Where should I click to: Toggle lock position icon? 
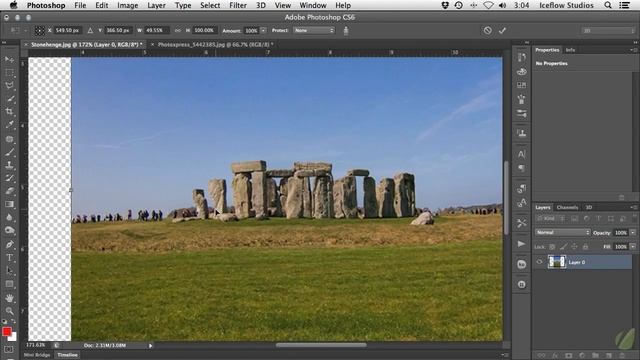click(574, 247)
